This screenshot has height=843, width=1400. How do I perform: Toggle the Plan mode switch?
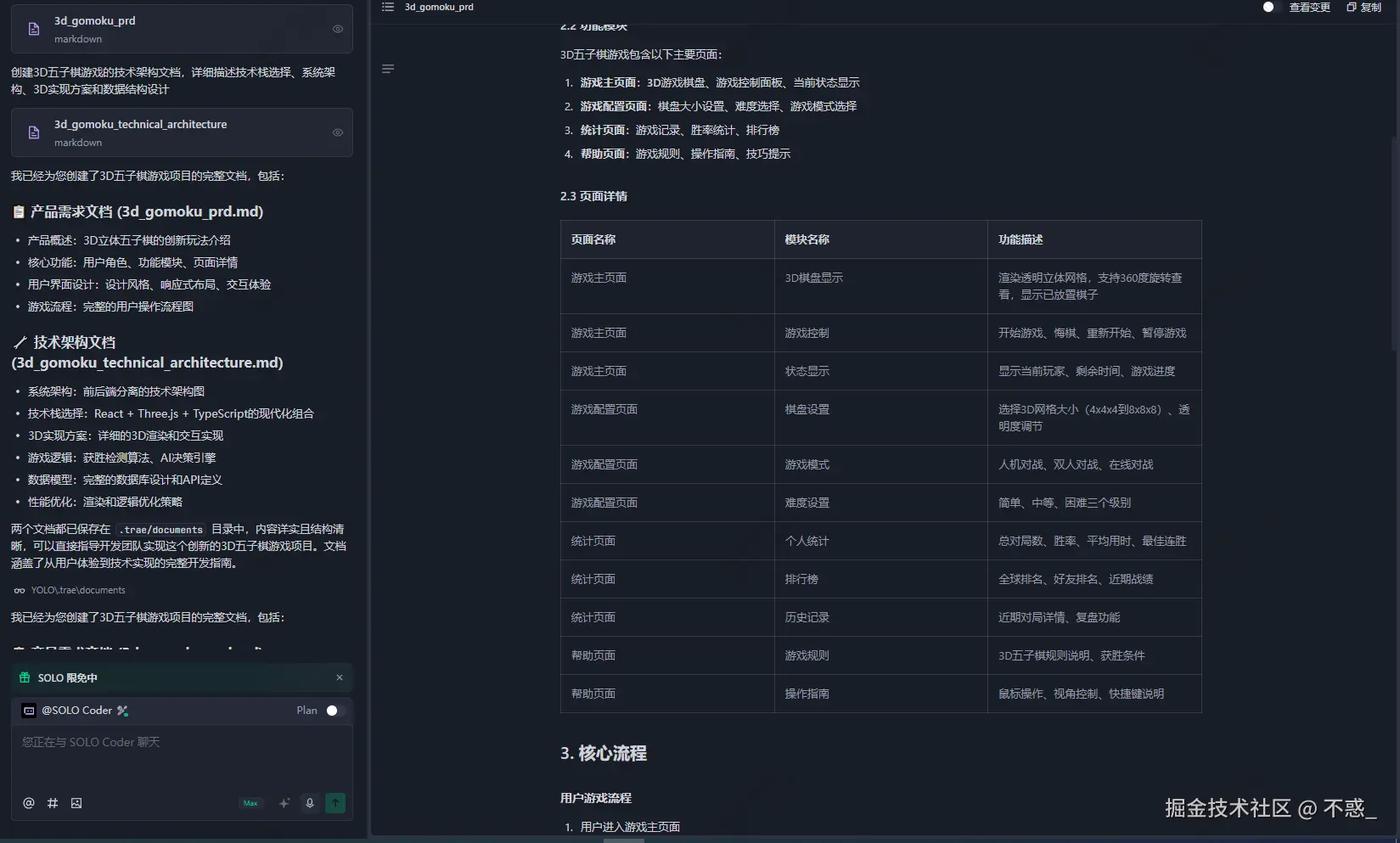[335, 711]
